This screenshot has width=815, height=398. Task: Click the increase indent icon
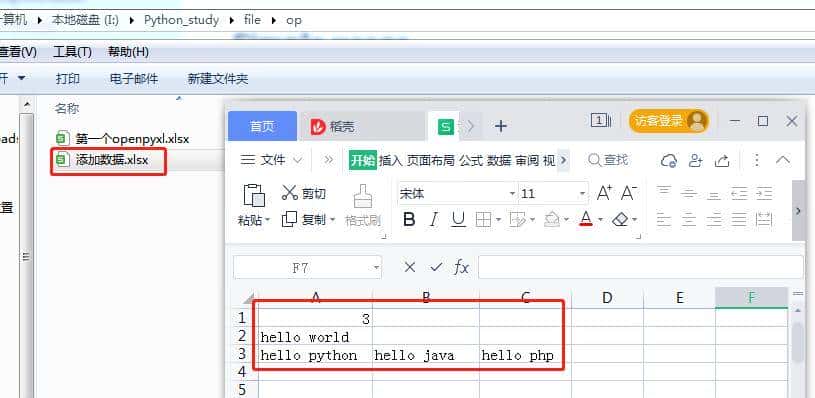click(x=764, y=193)
